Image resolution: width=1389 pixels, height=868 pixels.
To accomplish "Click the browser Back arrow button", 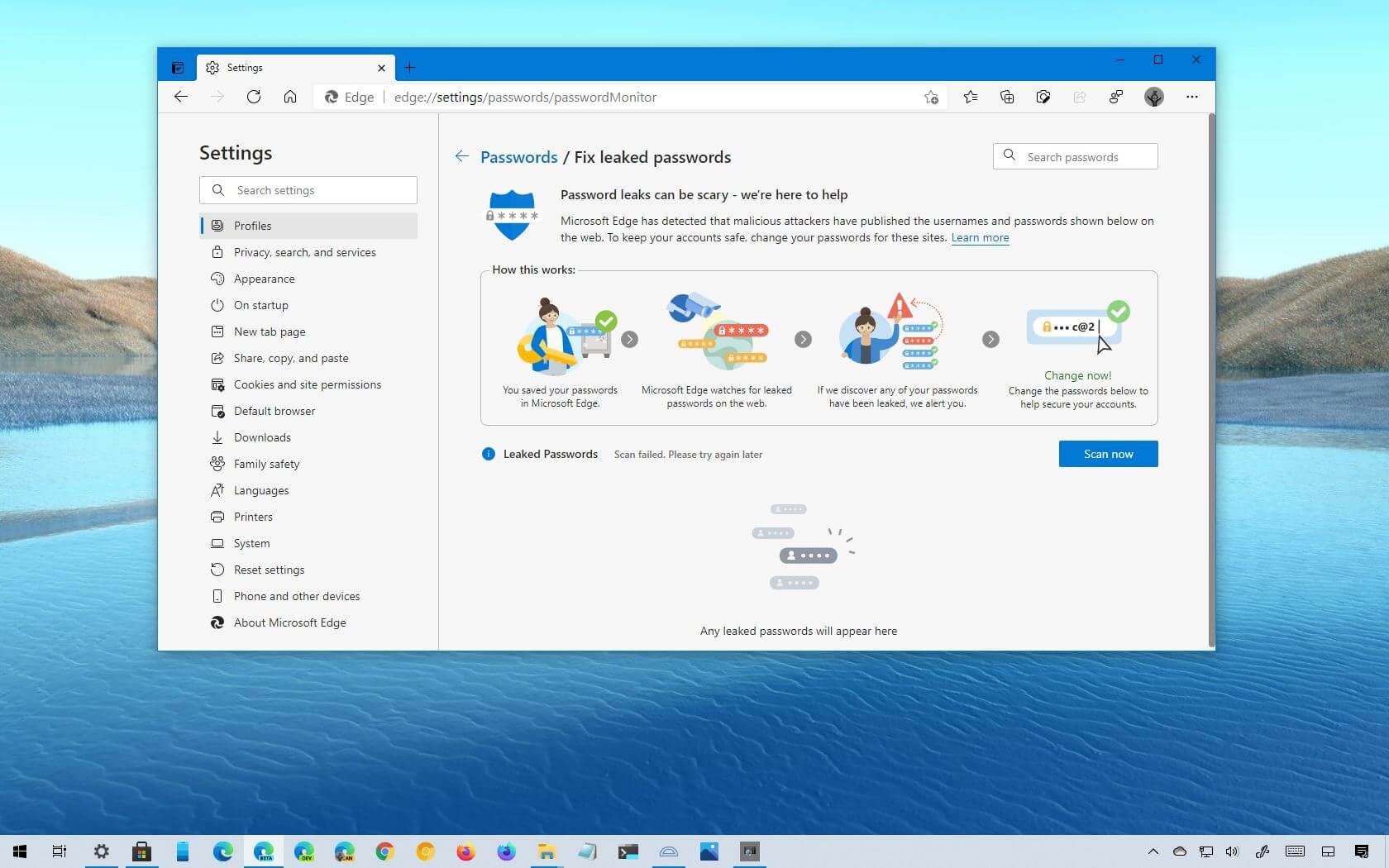I will click(181, 97).
